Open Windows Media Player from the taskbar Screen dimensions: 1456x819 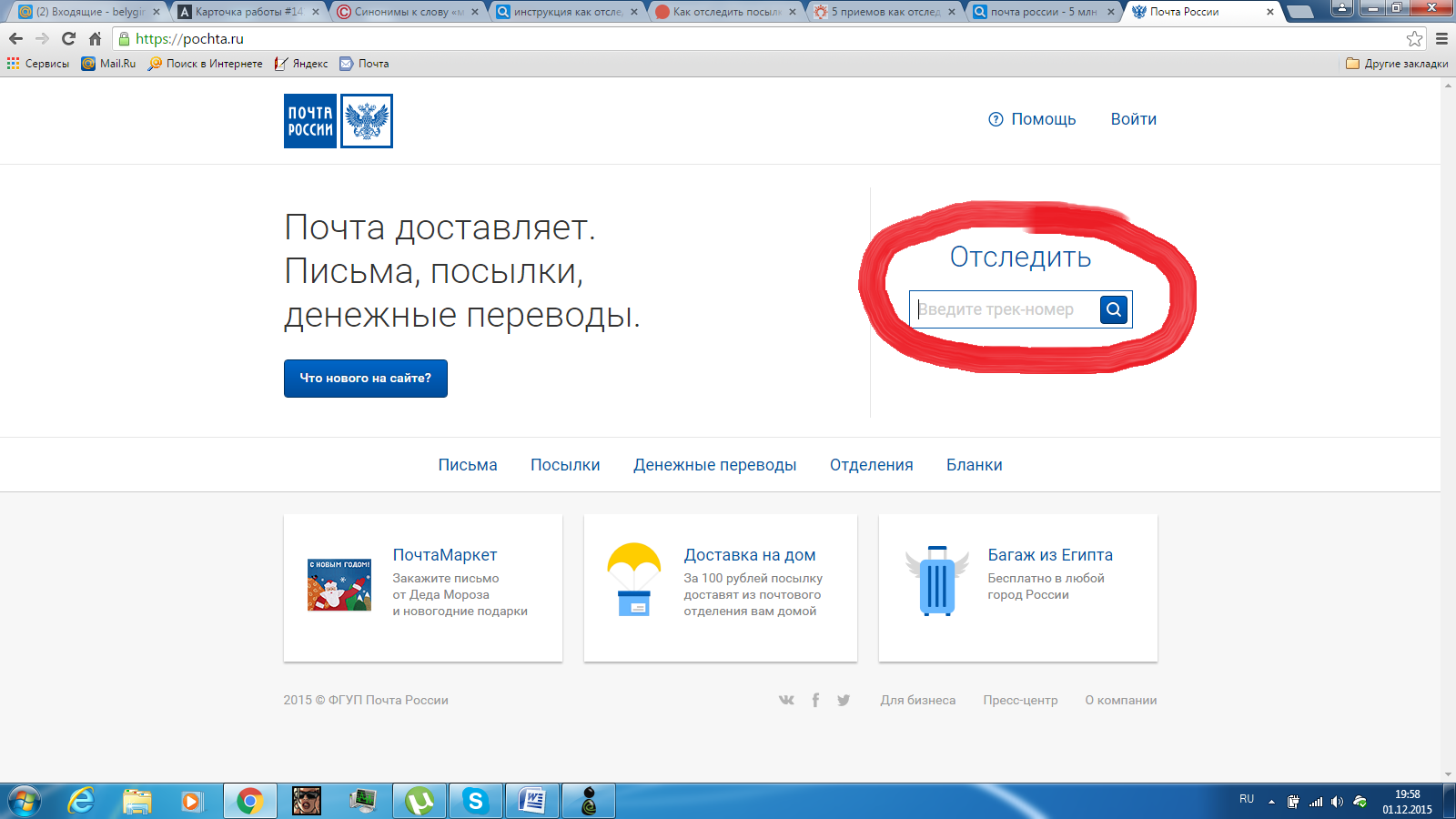point(192,802)
